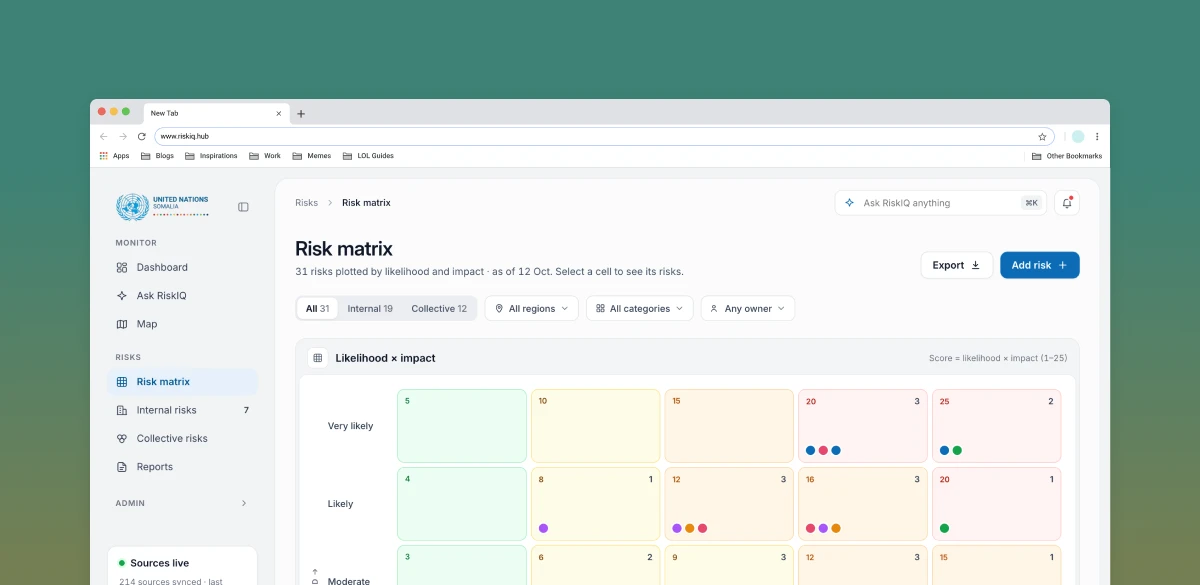The image size is (1200, 585).
Task: Collapse the sidebar panel icon
Action: [x=243, y=207]
